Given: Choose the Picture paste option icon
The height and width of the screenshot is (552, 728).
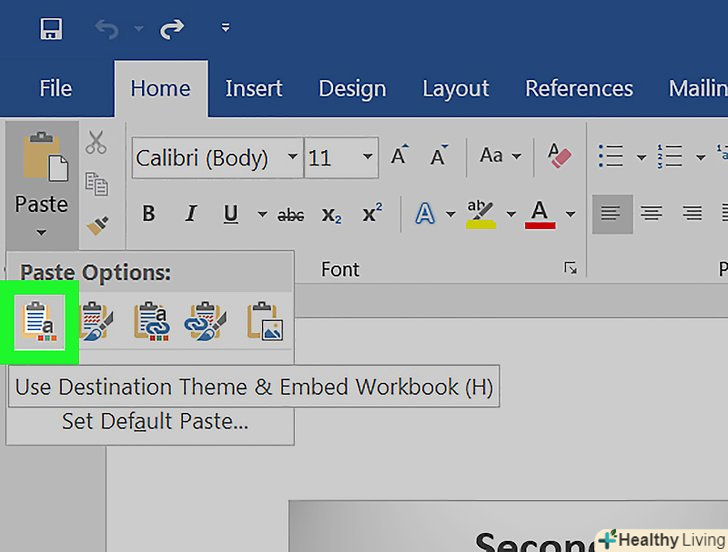Looking at the screenshot, I should pyautogui.click(x=266, y=320).
